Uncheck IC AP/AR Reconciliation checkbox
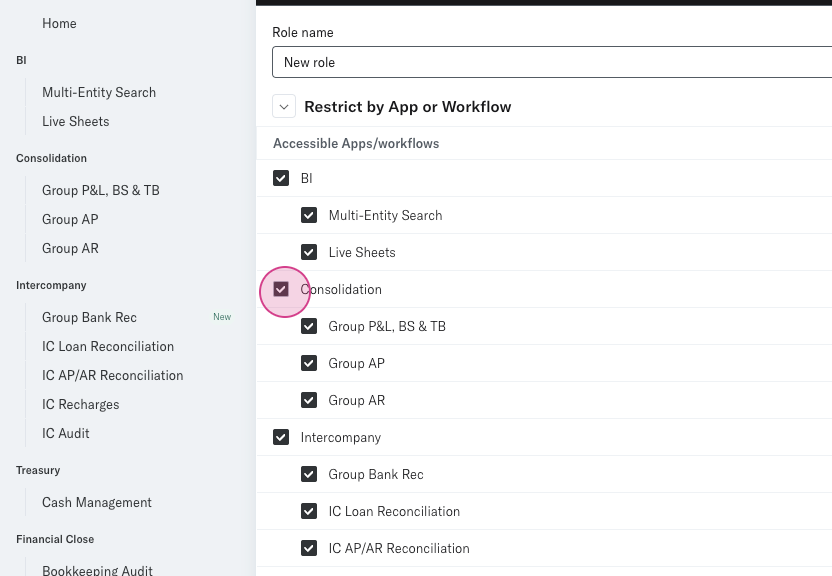 point(309,548)
